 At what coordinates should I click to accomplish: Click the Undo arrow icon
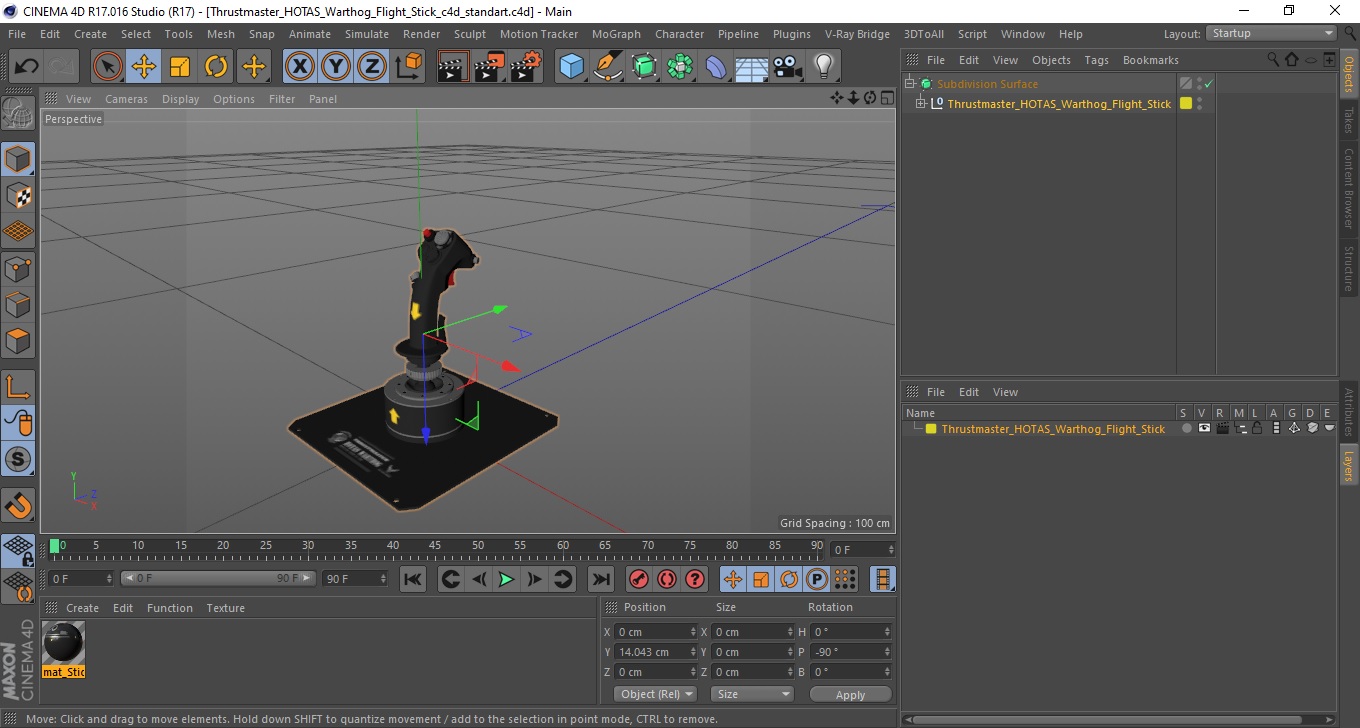[27, 67]
